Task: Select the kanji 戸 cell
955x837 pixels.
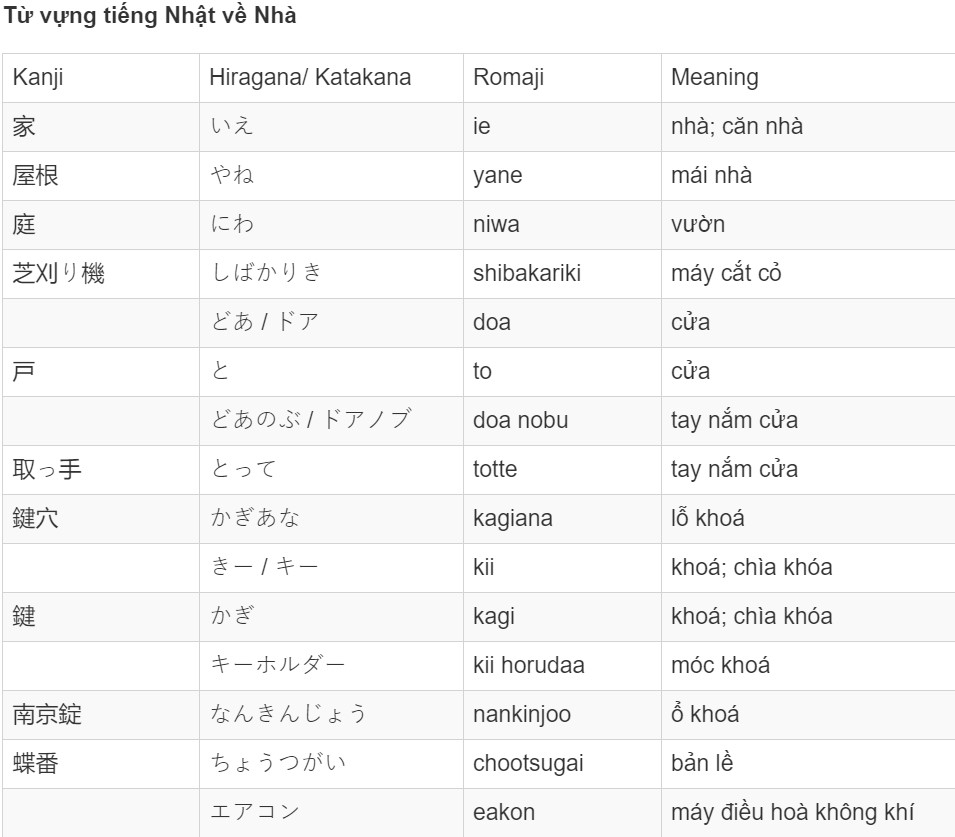Action: [100, 372]
